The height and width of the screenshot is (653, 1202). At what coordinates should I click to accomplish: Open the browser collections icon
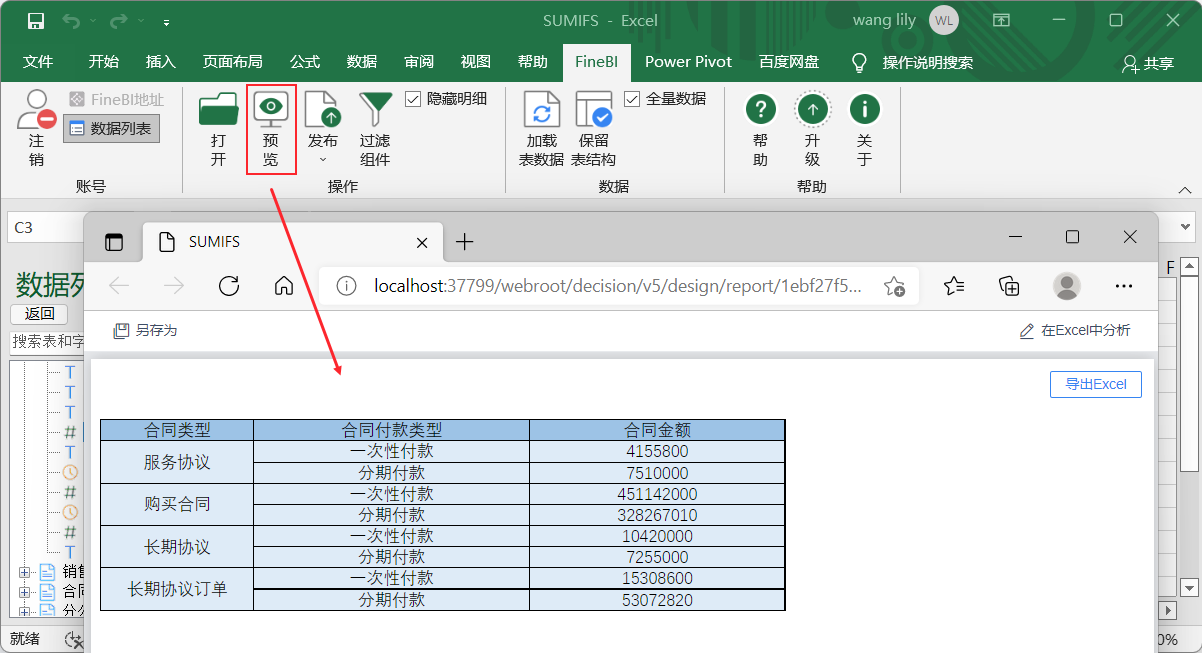point(1010,286)
